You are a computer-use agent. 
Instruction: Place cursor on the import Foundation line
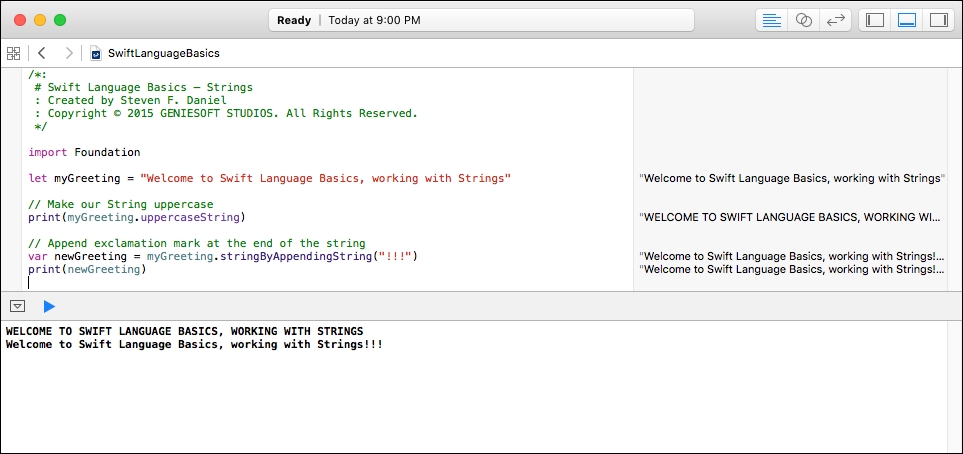point(84,152)
